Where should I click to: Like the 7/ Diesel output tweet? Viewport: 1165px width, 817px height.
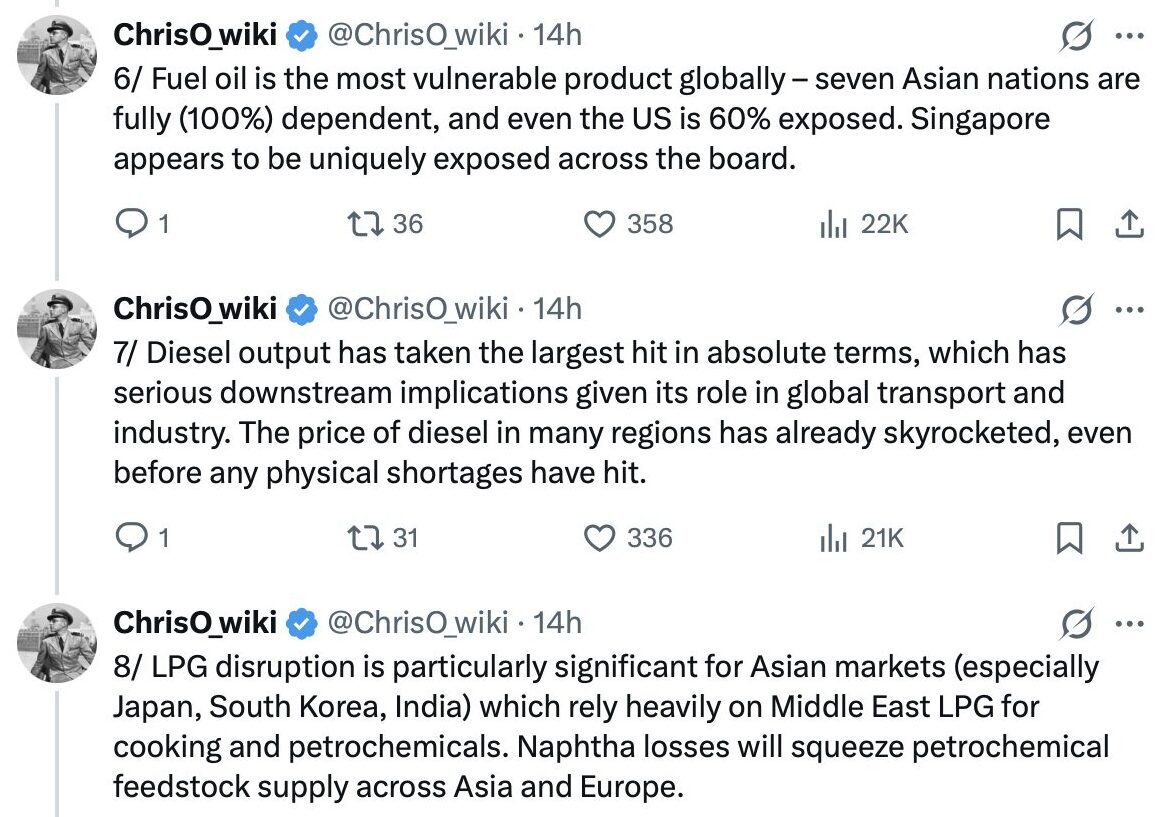pyautogui.click(x=599, y=538)
